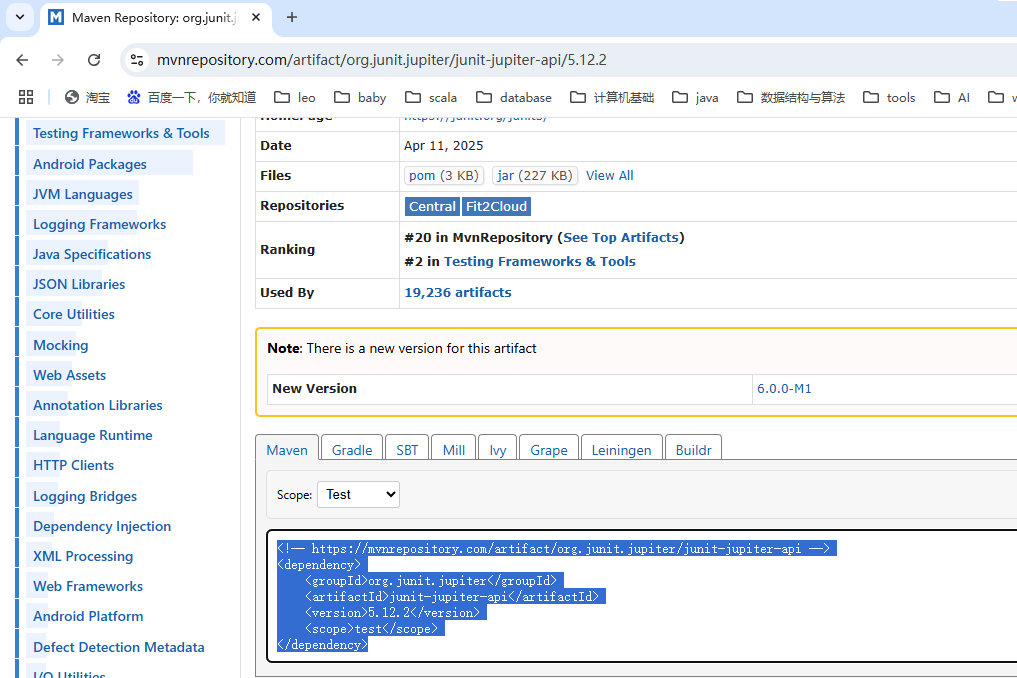Close the Maven Repository tab
Image resolution: width=1017 pixels, height=678 pixels.
(256, 18)
